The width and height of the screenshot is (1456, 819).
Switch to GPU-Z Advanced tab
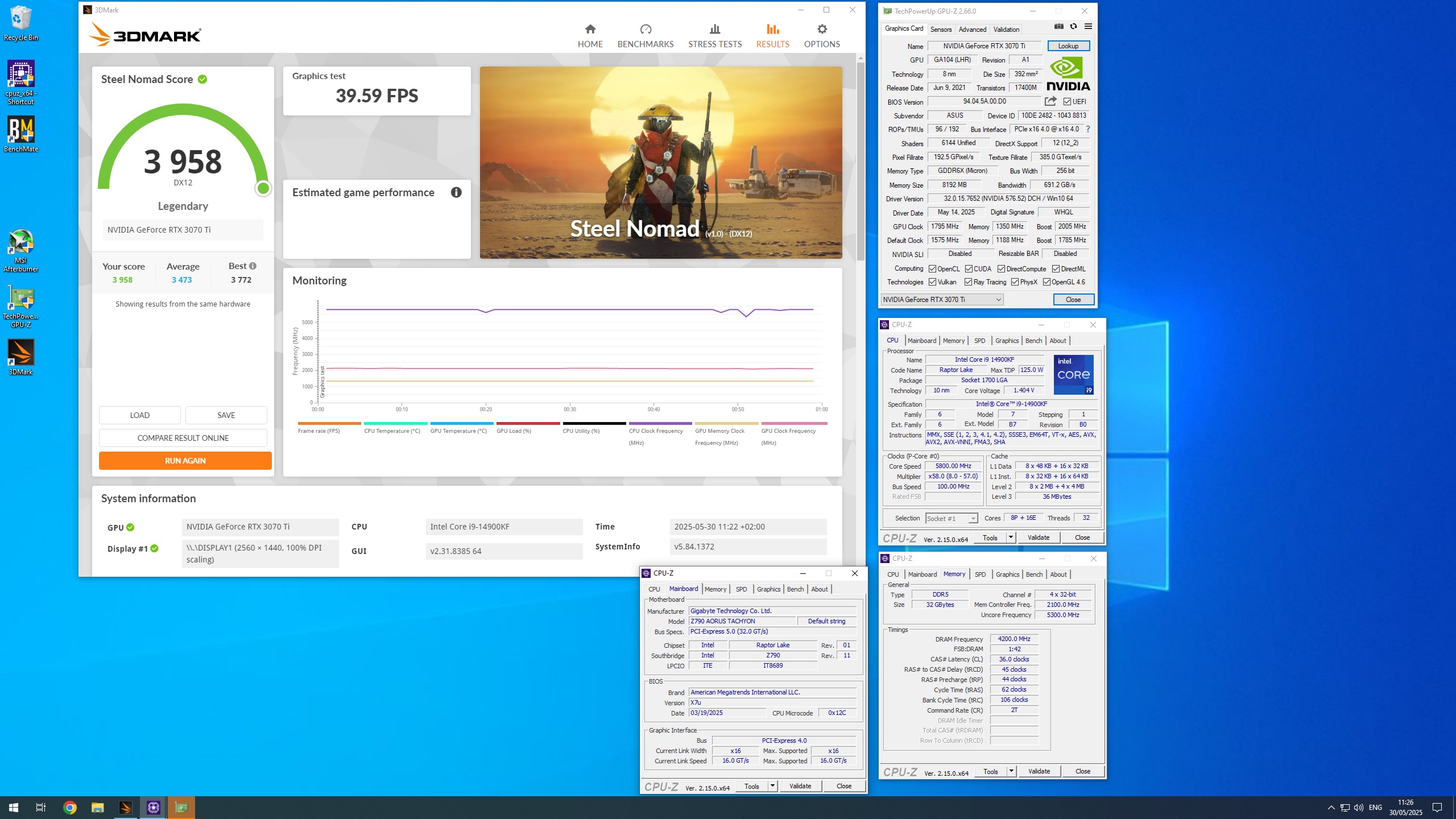click(972, 29)
